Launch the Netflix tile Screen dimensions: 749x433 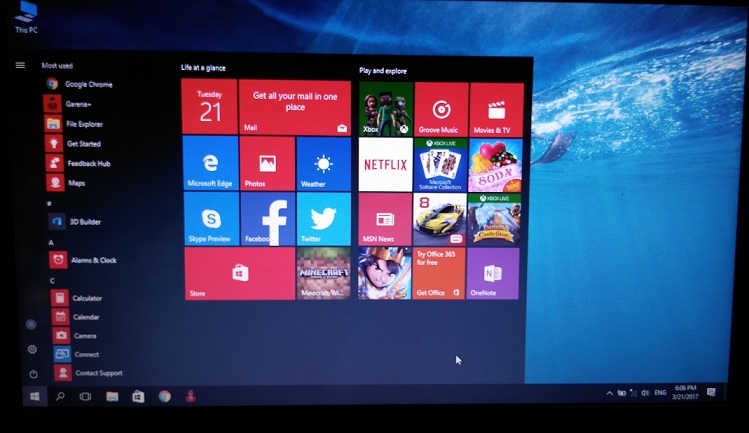pyautogui.click(x=385, y=165)
